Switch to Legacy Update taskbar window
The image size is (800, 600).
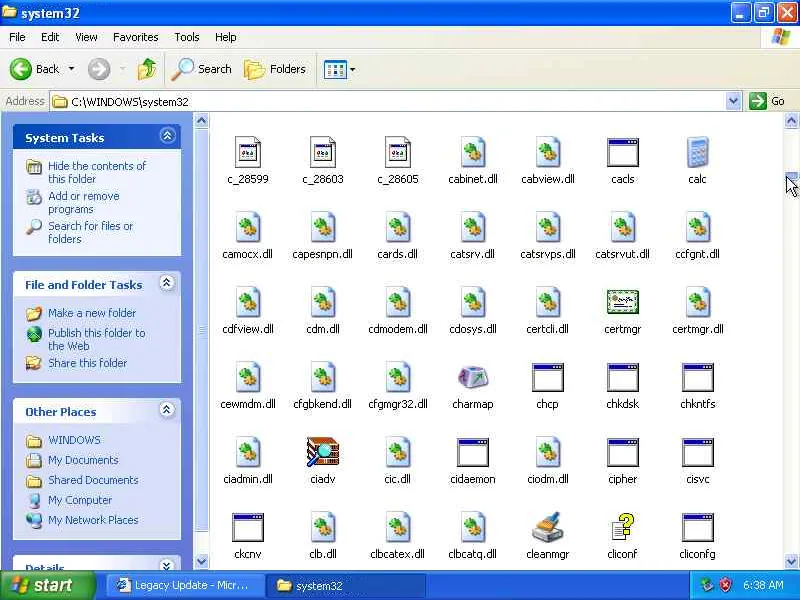click(185, 585)
